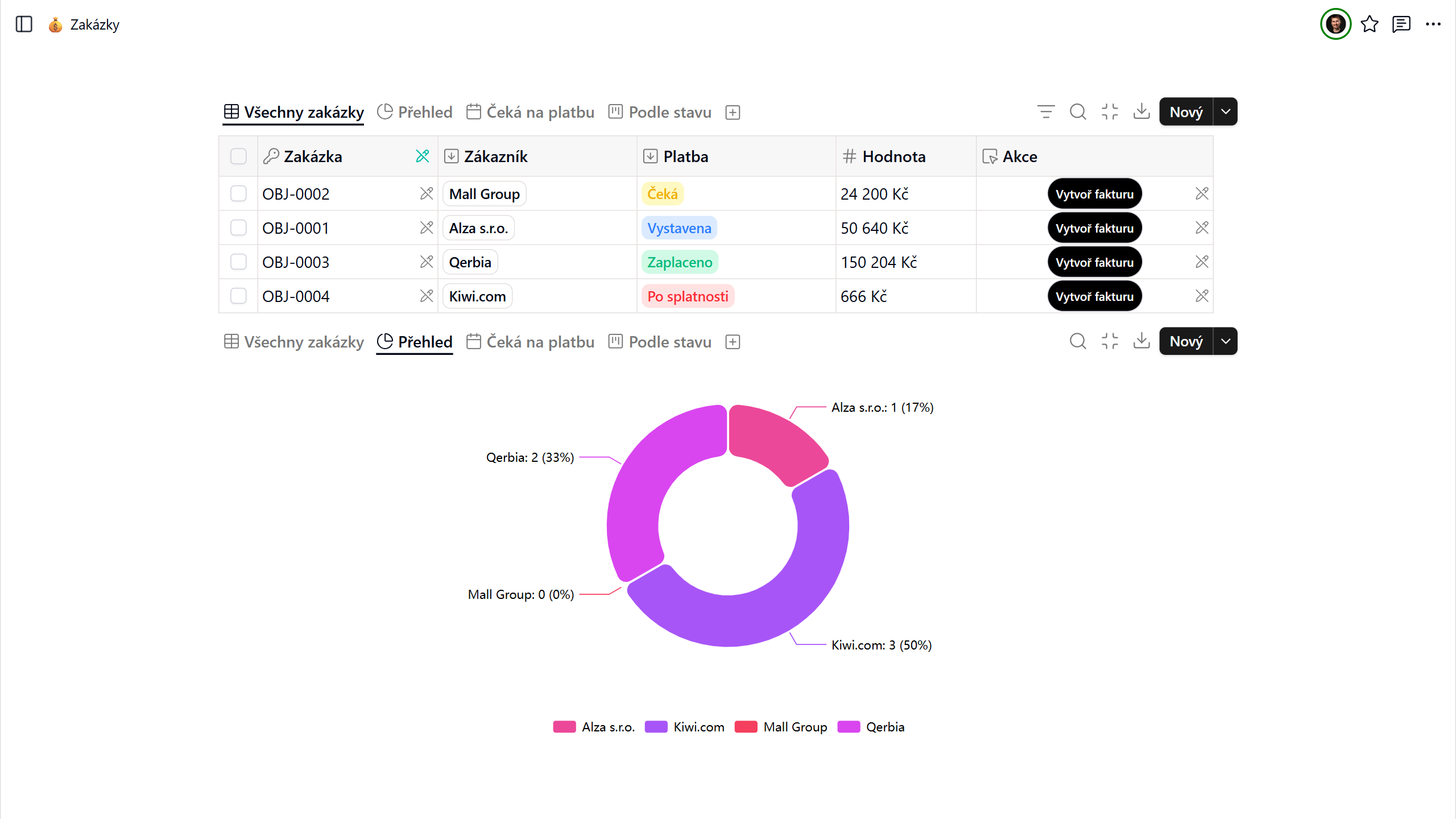Click action edit icon in Mall Group row

1202,194
